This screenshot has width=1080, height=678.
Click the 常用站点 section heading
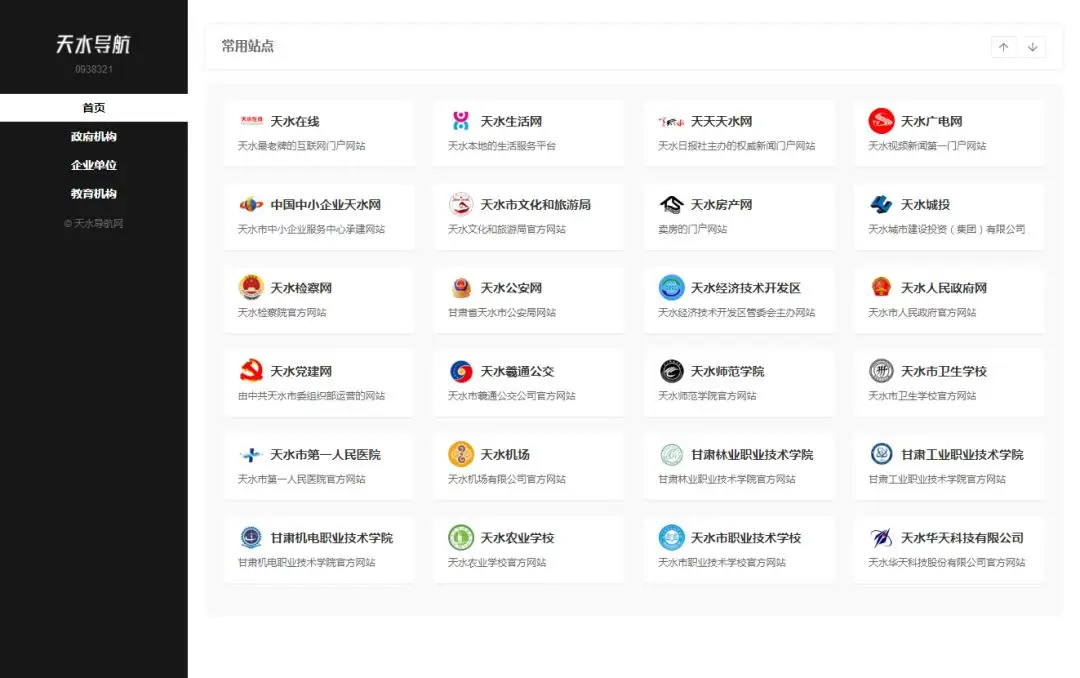[247, 46]
